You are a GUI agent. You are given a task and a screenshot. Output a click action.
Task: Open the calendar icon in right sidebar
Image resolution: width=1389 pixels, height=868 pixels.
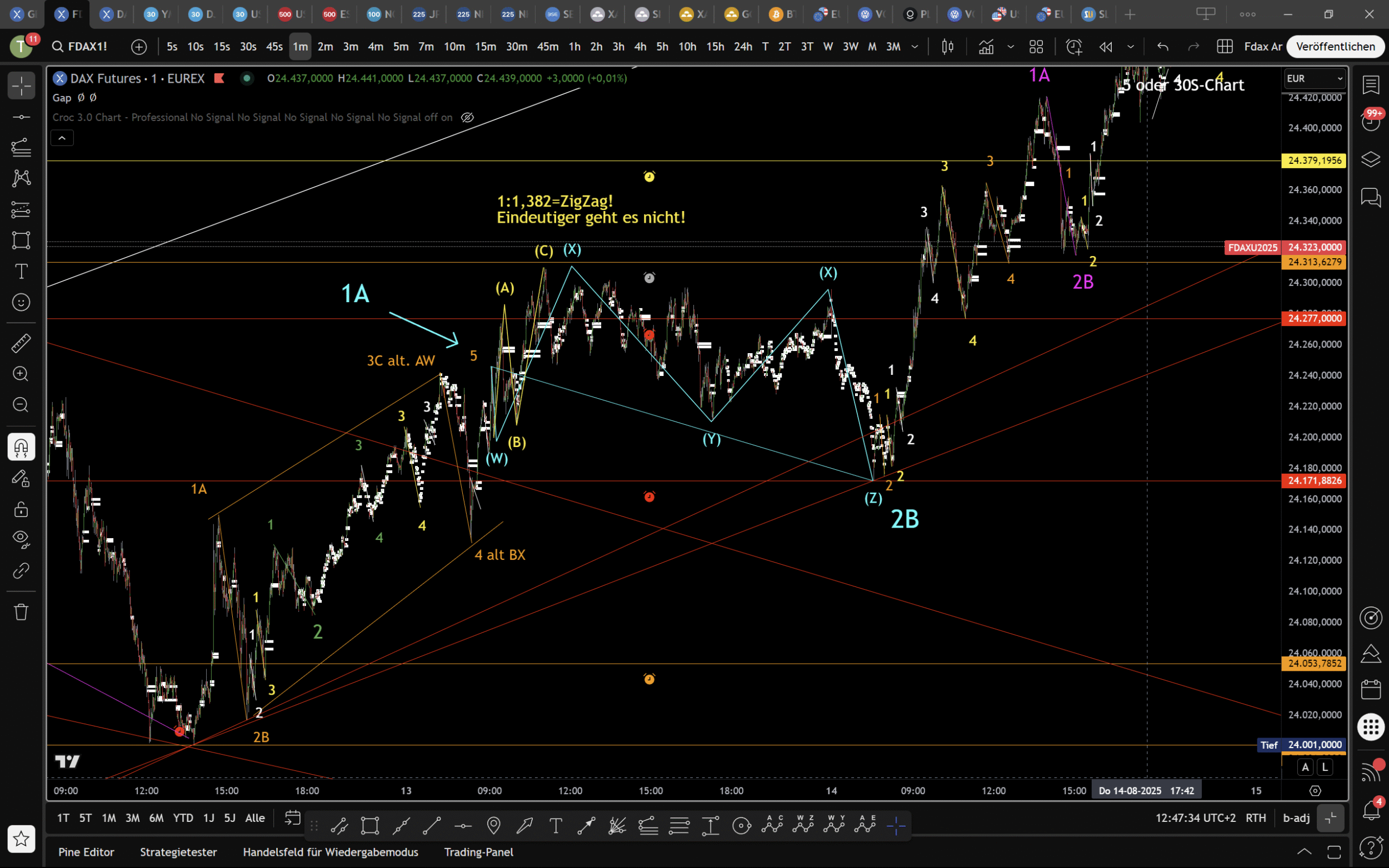tap(1371, 690)
